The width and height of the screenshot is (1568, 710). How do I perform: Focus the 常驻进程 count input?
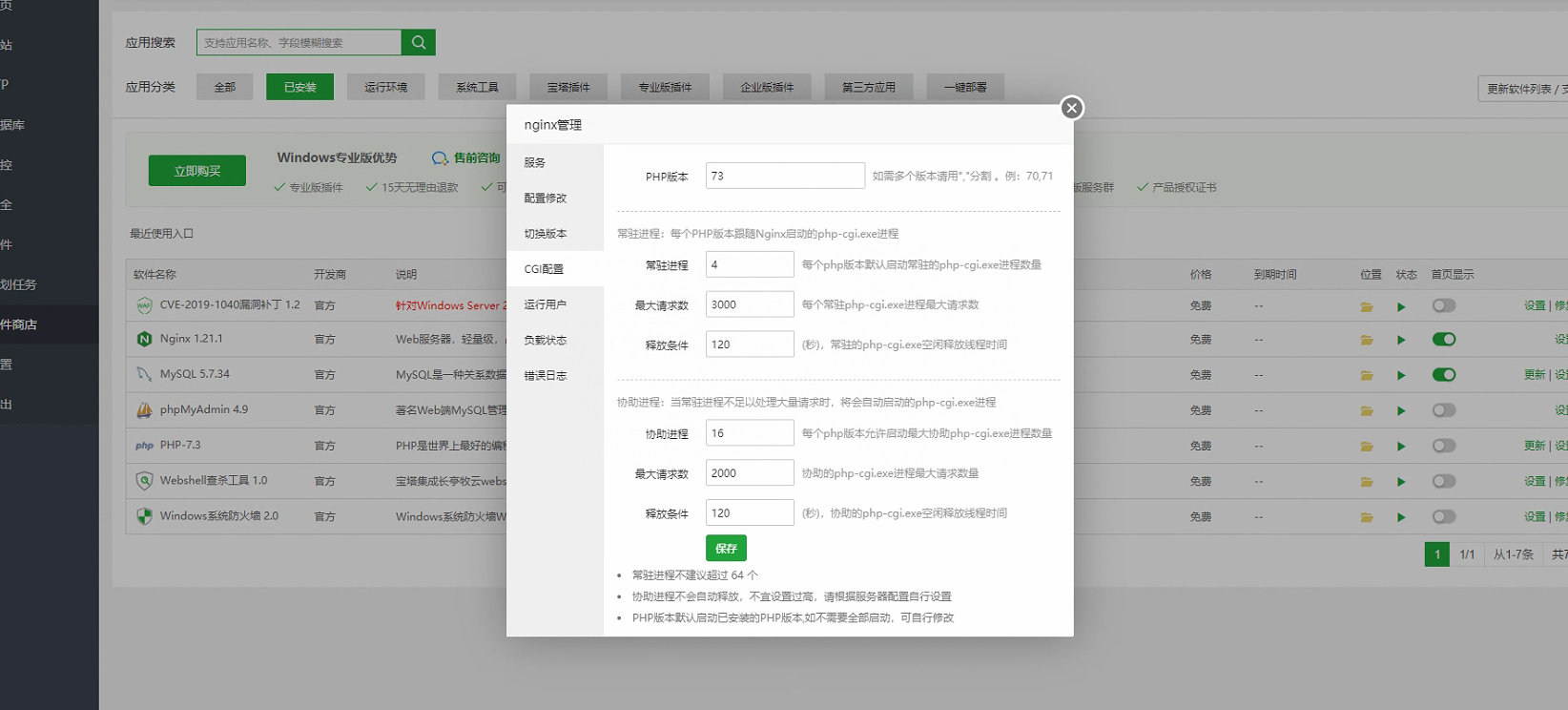[750, 264]
